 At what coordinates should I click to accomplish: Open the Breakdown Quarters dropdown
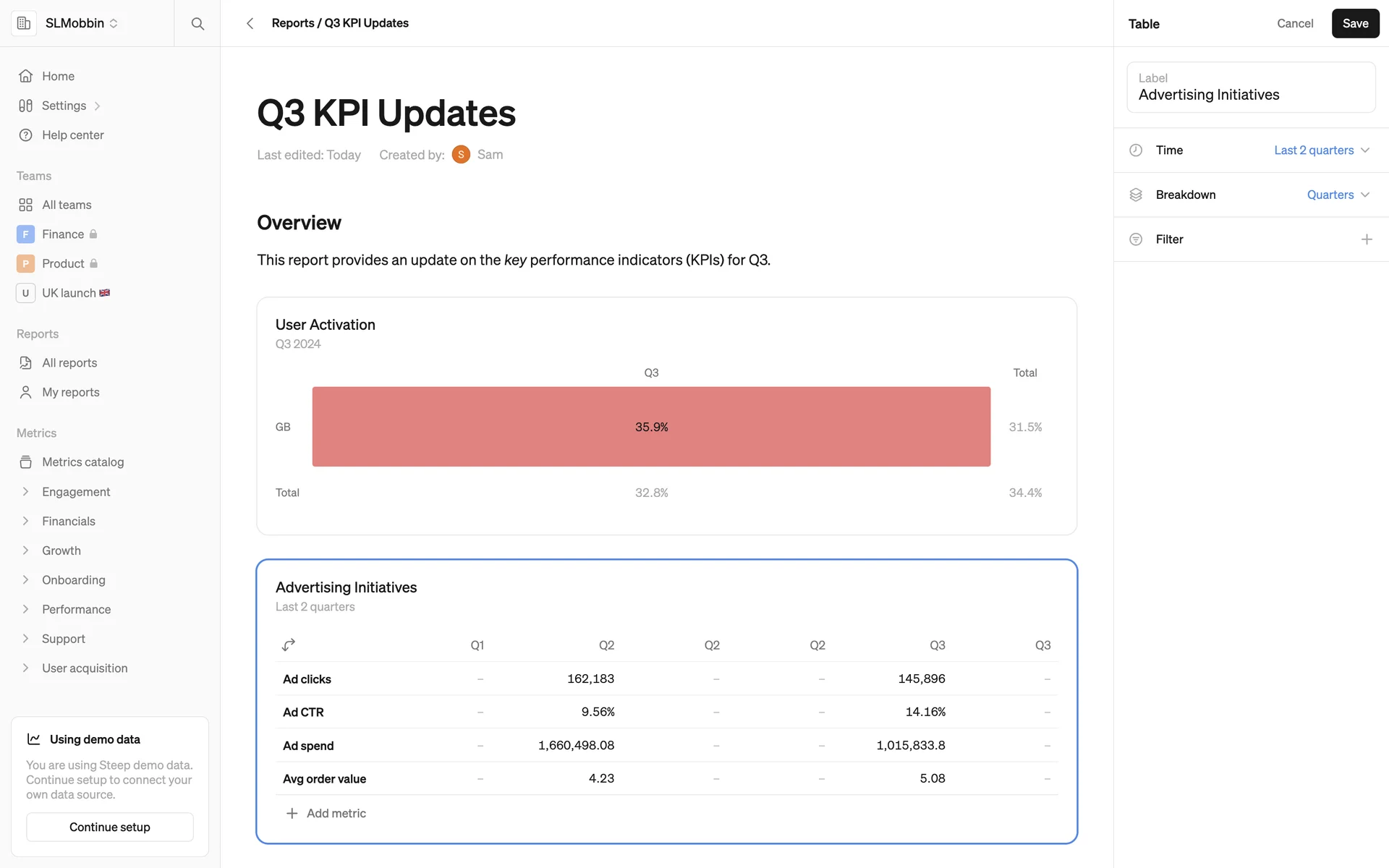point(1337,195)
